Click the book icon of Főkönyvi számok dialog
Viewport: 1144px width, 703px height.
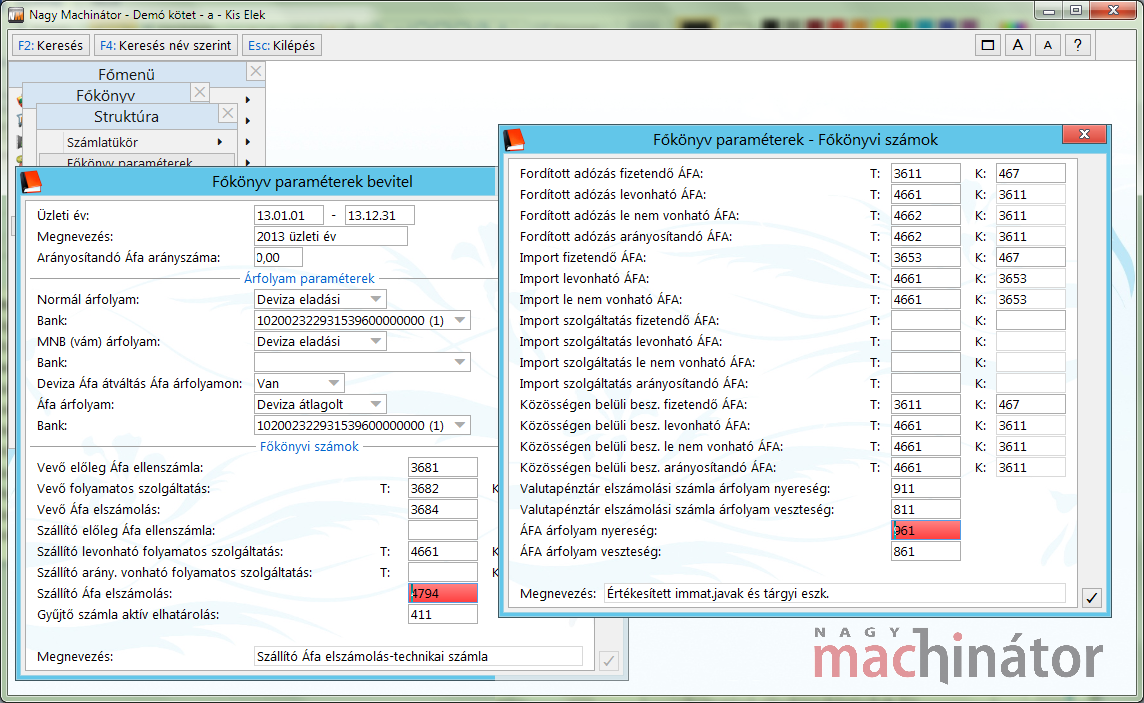pyautogui.click(x=514, y=139)
